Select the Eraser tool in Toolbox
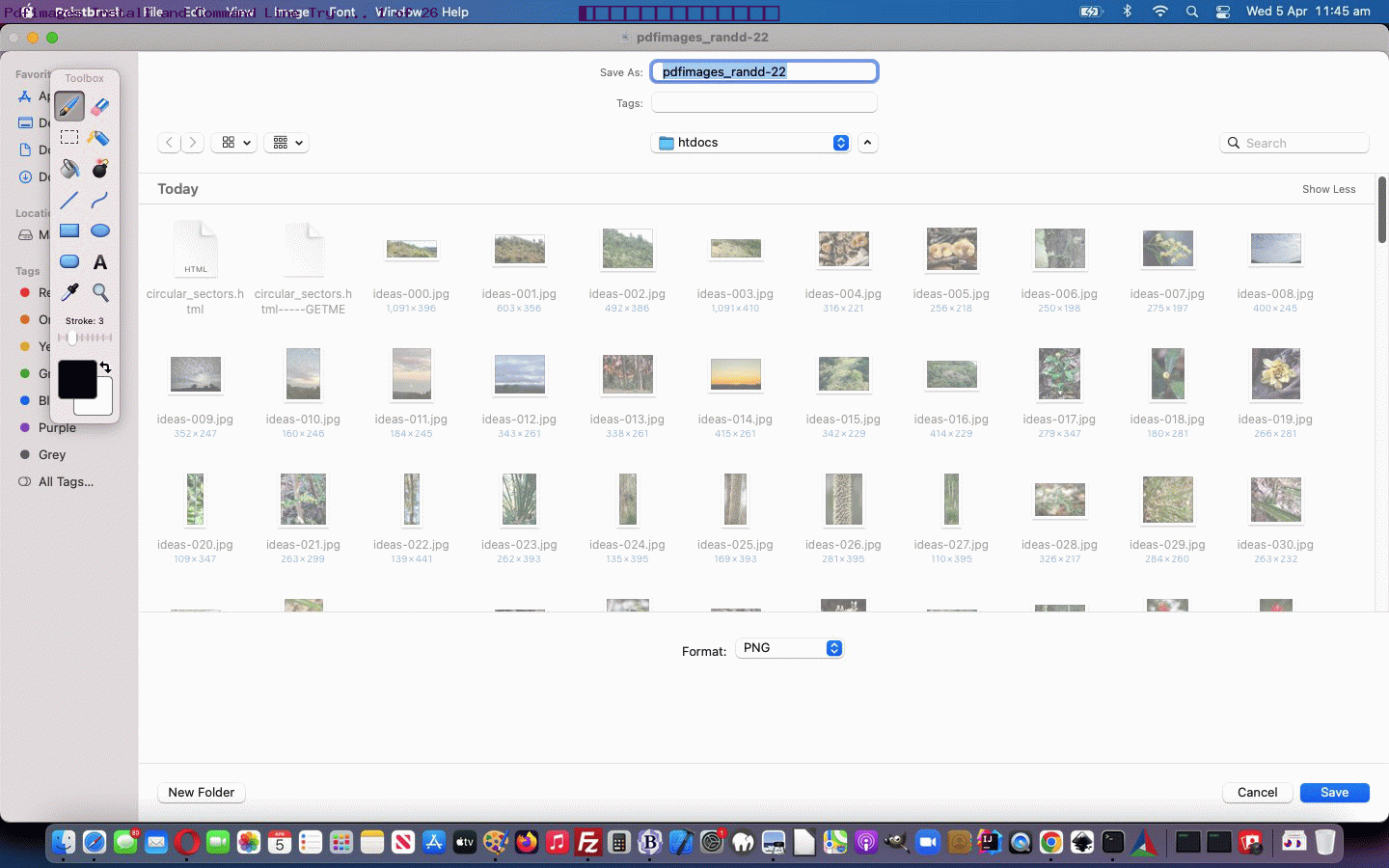 click(100, 106)
